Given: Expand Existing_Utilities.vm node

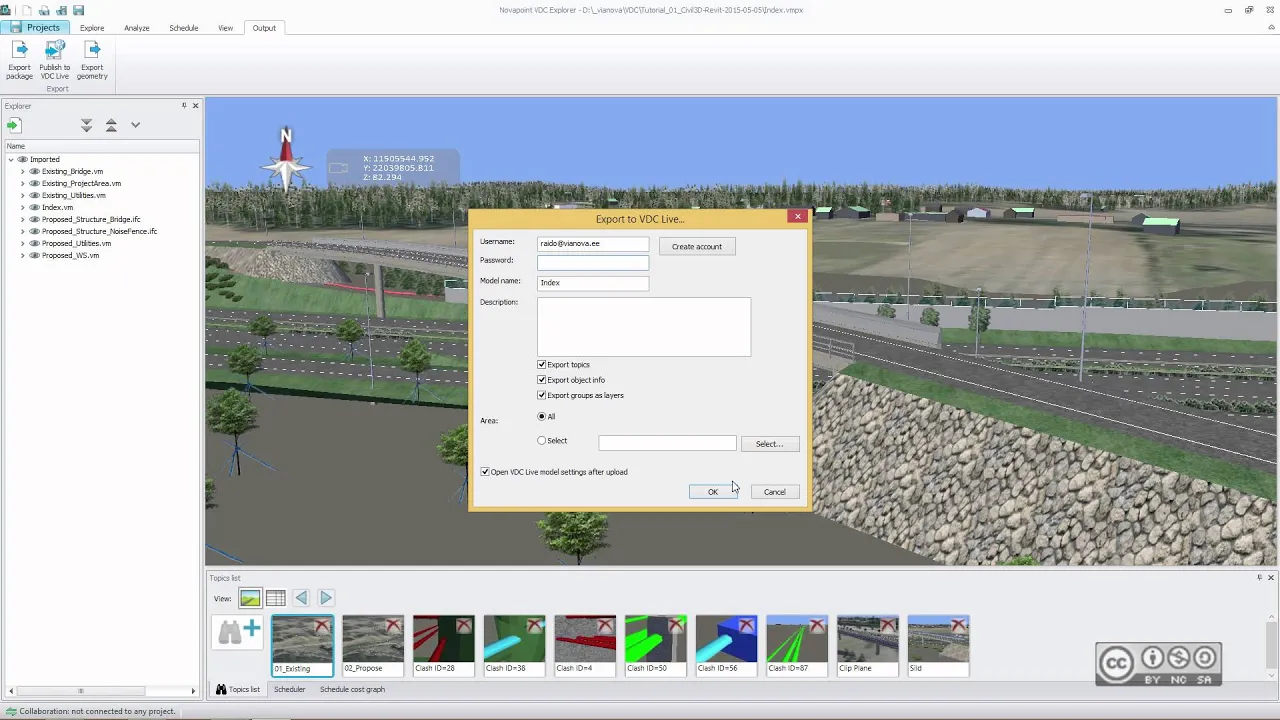Looking at the screenshot, I should click(23, 196).
